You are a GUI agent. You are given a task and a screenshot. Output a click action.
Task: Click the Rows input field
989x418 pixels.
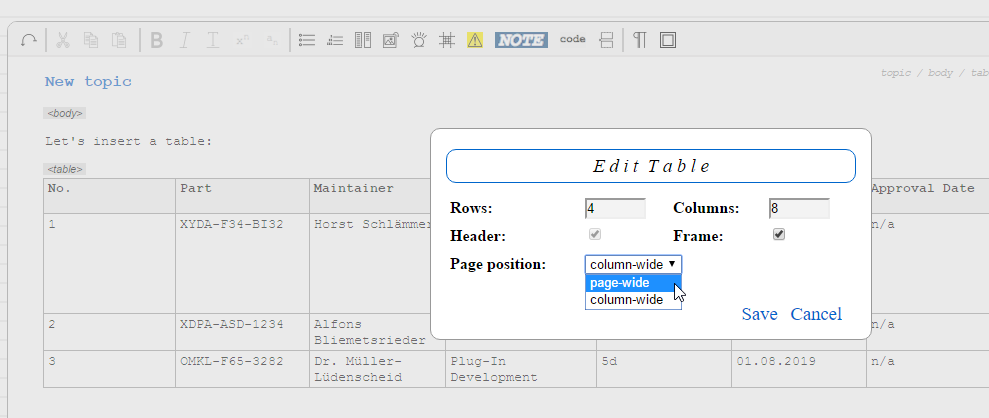click(615, 208)
